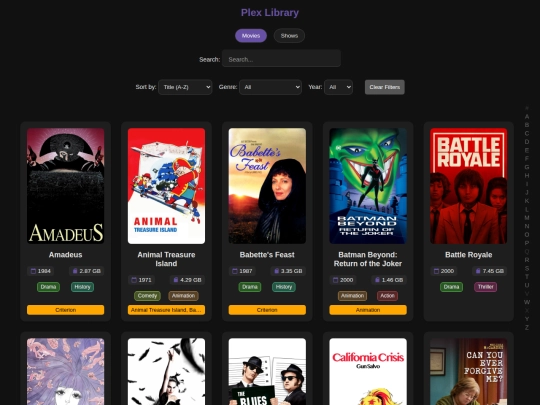The image size is (540, 405).
Task: Click Batman Beyond: Return of the Joker title
Action: click(368, 259)
